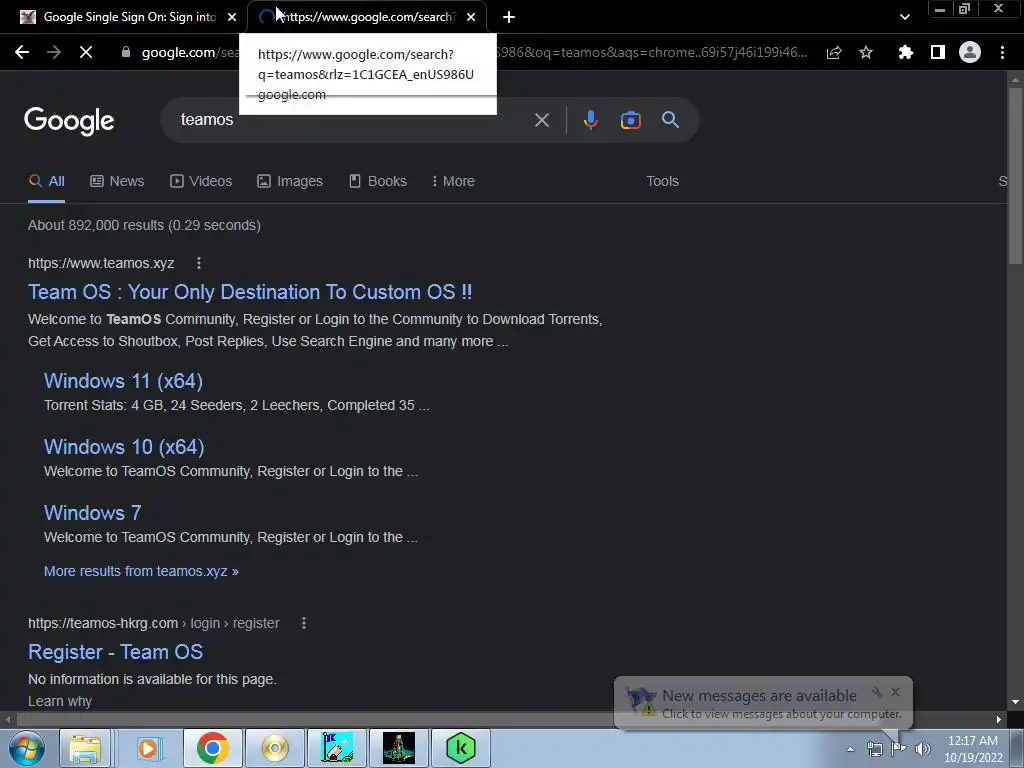Open Action Center flag icon
The height and width of the screenshot is (768, 1024).
click(898, 749)
